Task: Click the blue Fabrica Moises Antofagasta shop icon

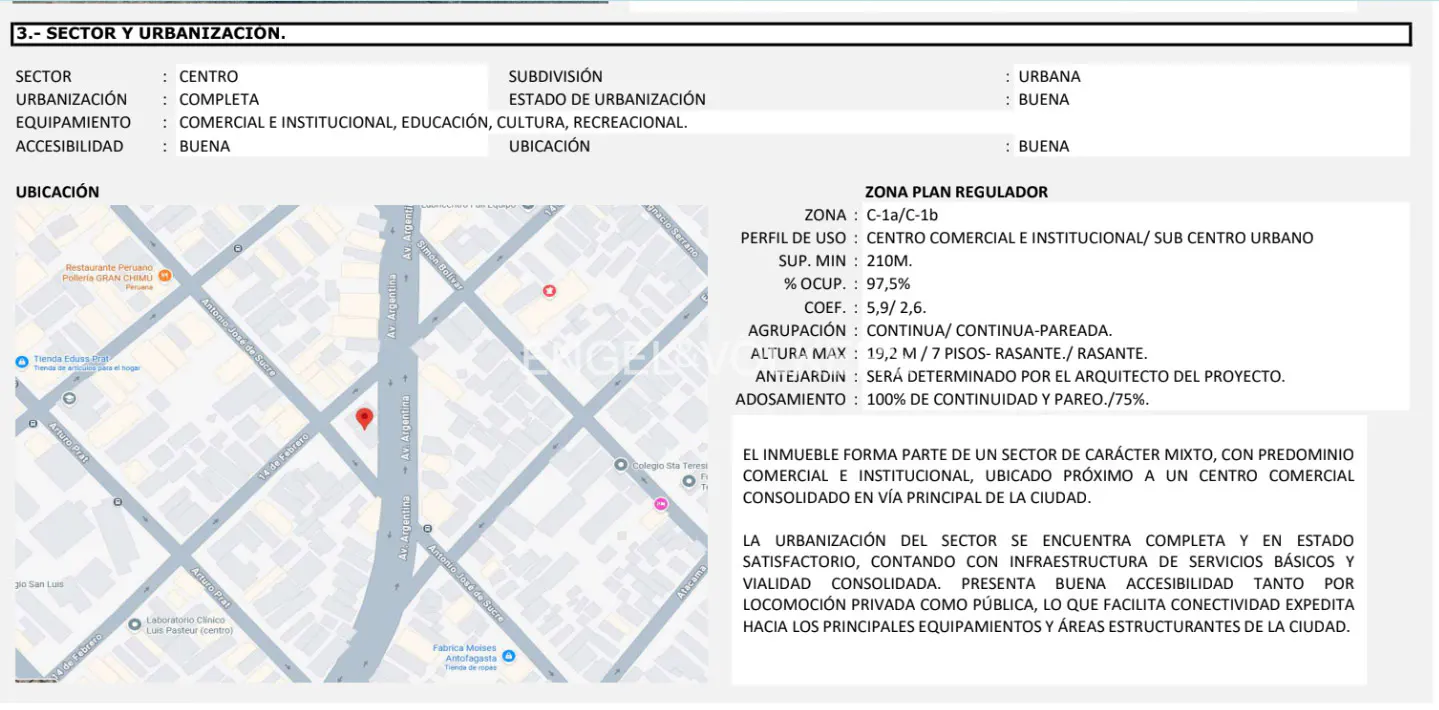Action: tap(509, 656)
